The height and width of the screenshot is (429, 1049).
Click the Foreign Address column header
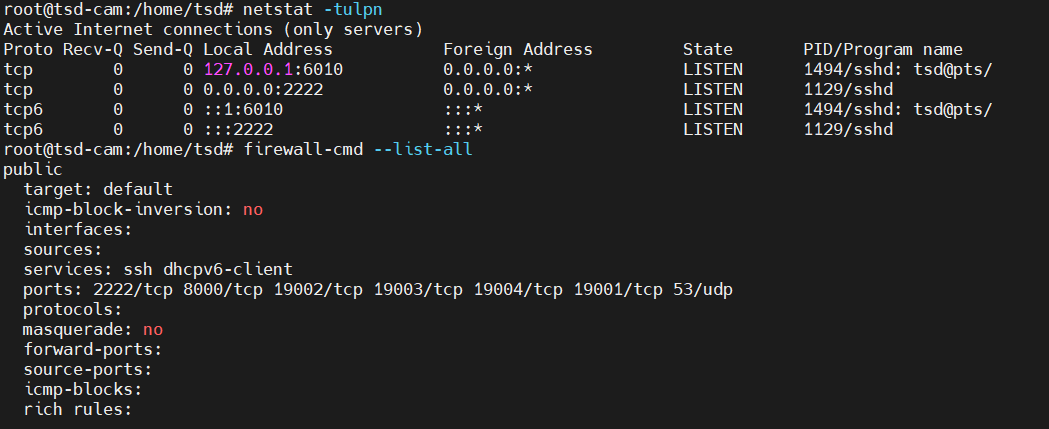pyautogui.click(x=517, y=49)
